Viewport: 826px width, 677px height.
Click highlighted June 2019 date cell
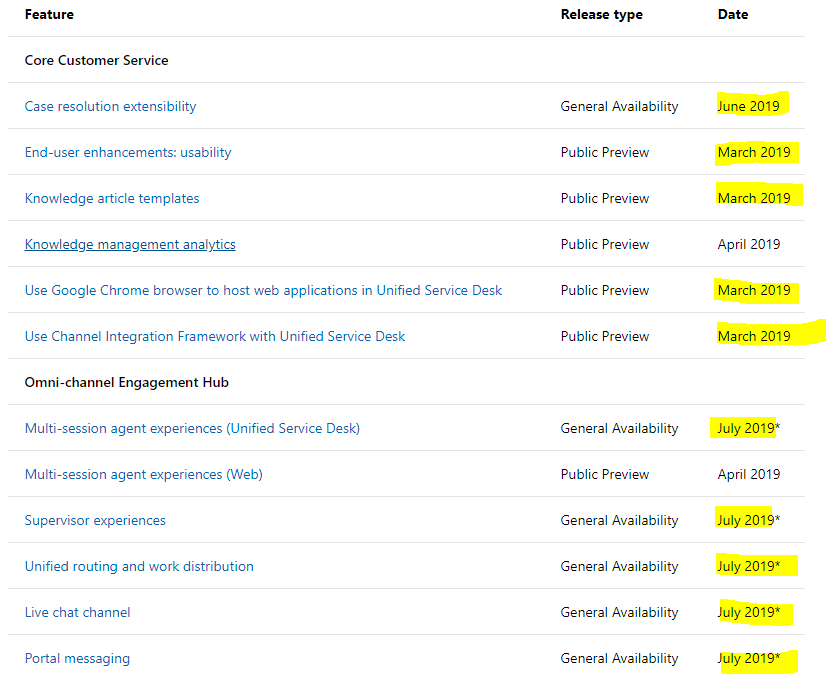point(749,106)
